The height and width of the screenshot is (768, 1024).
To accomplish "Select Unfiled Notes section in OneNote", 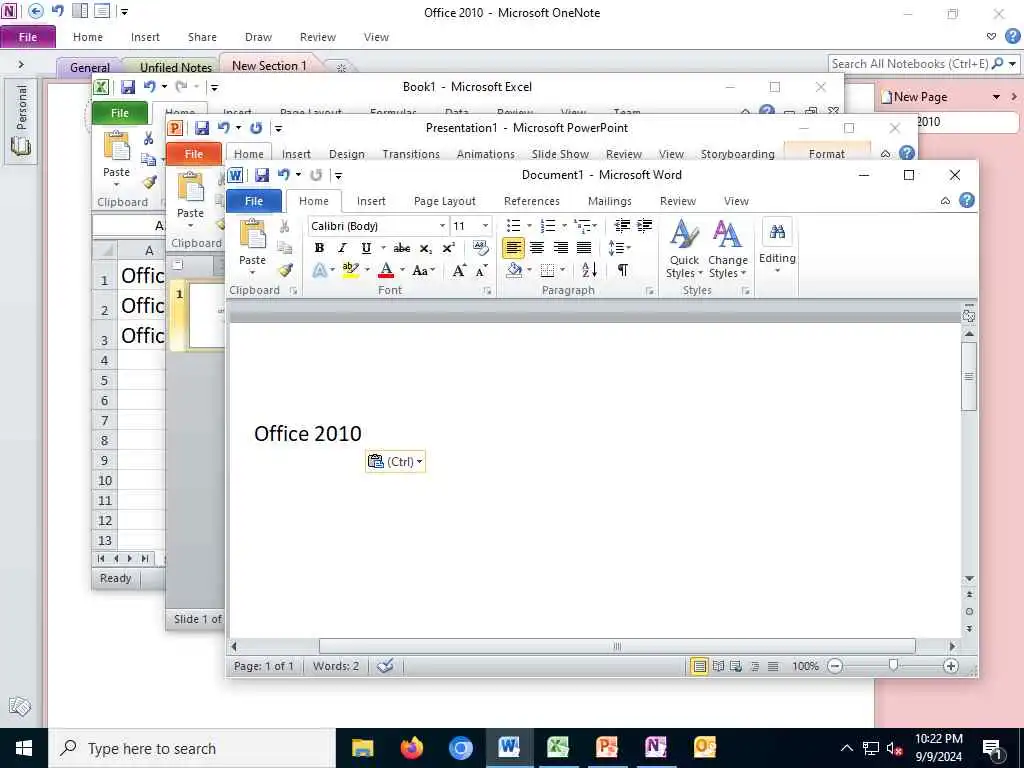I will (176, 67).
